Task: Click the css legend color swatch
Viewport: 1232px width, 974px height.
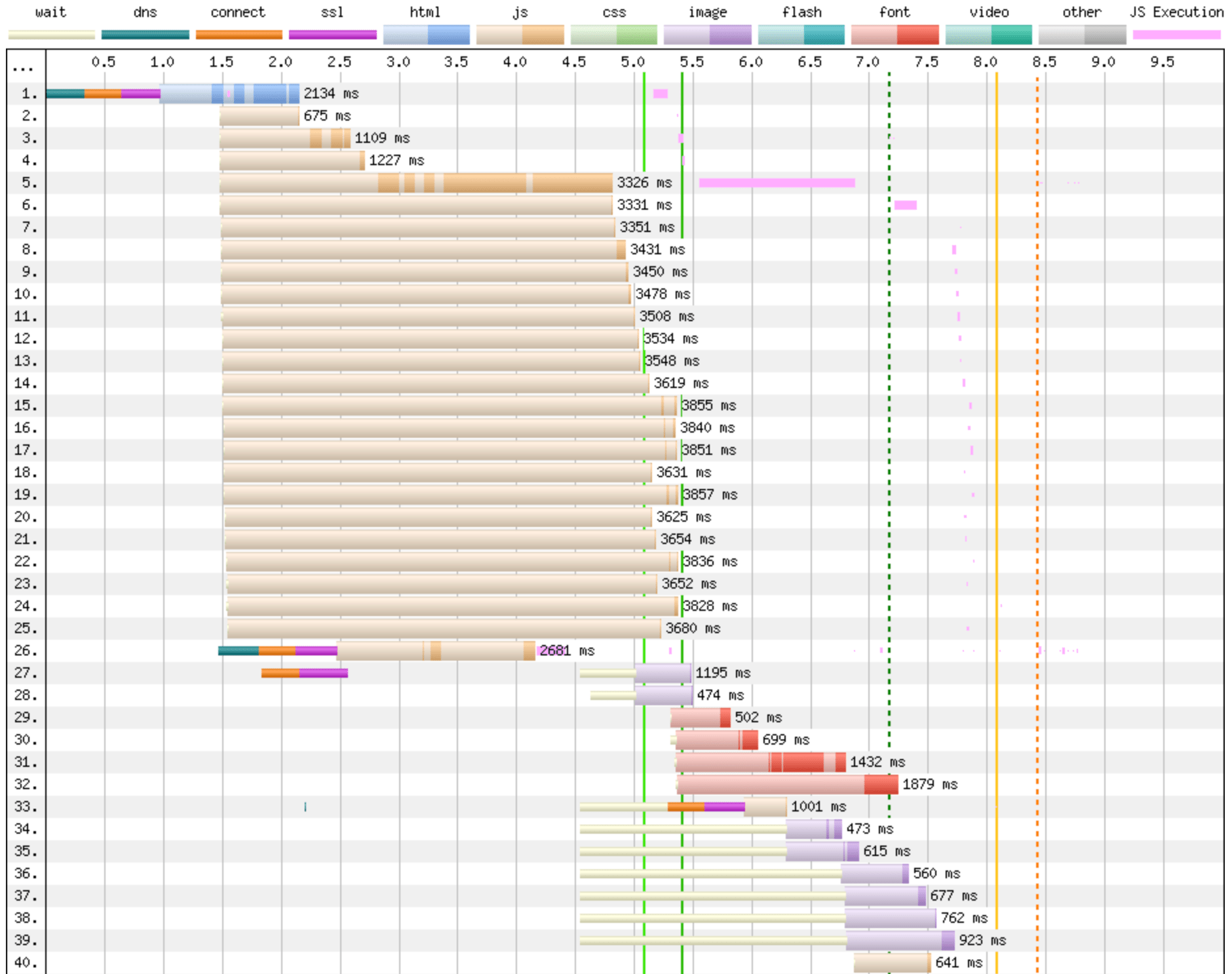Action: [x=613, y=35]
